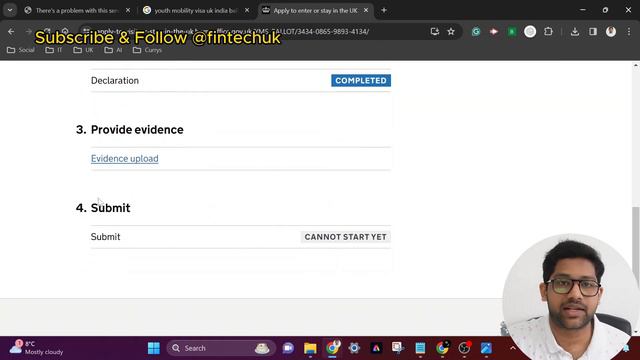The height and width of the screenshot is (360, 640).
Task: Open the Chrome three-dot menu
Action: 629,31
